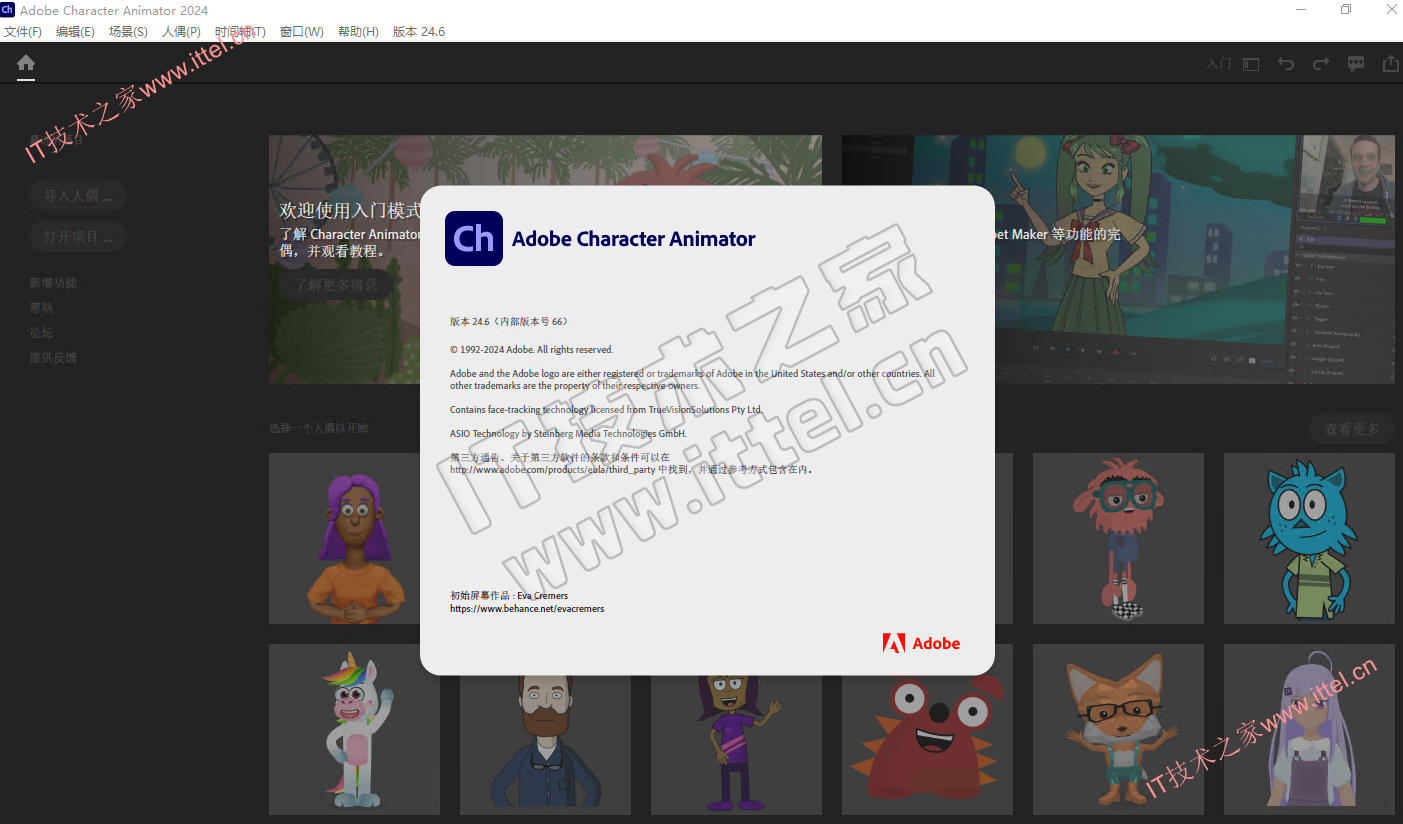The image size is (1403, 824).
Task: Click the Ch logo in About dialog
Action: click(x=474, y=238)
